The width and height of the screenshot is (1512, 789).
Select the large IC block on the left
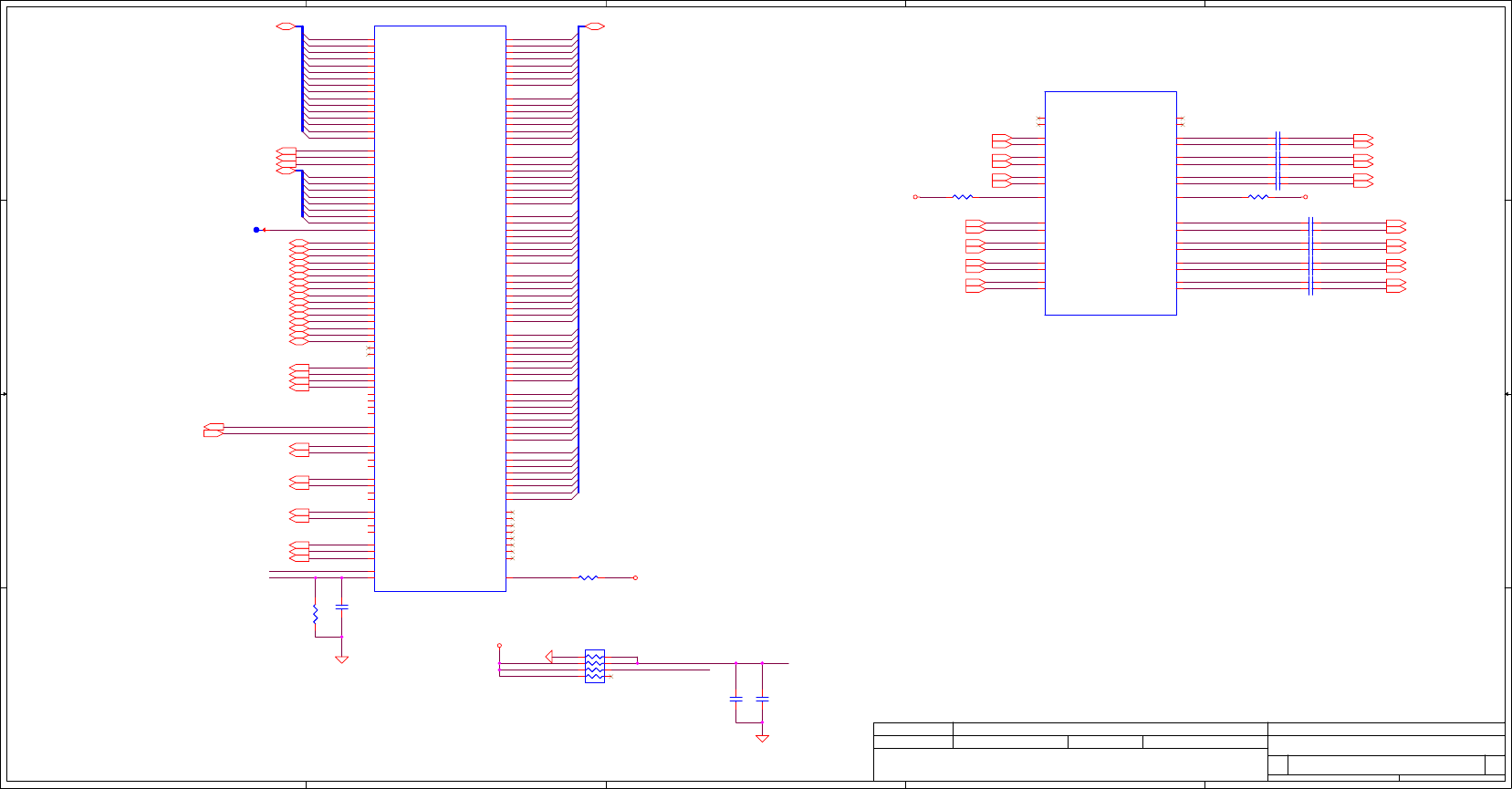click(440, 308)
